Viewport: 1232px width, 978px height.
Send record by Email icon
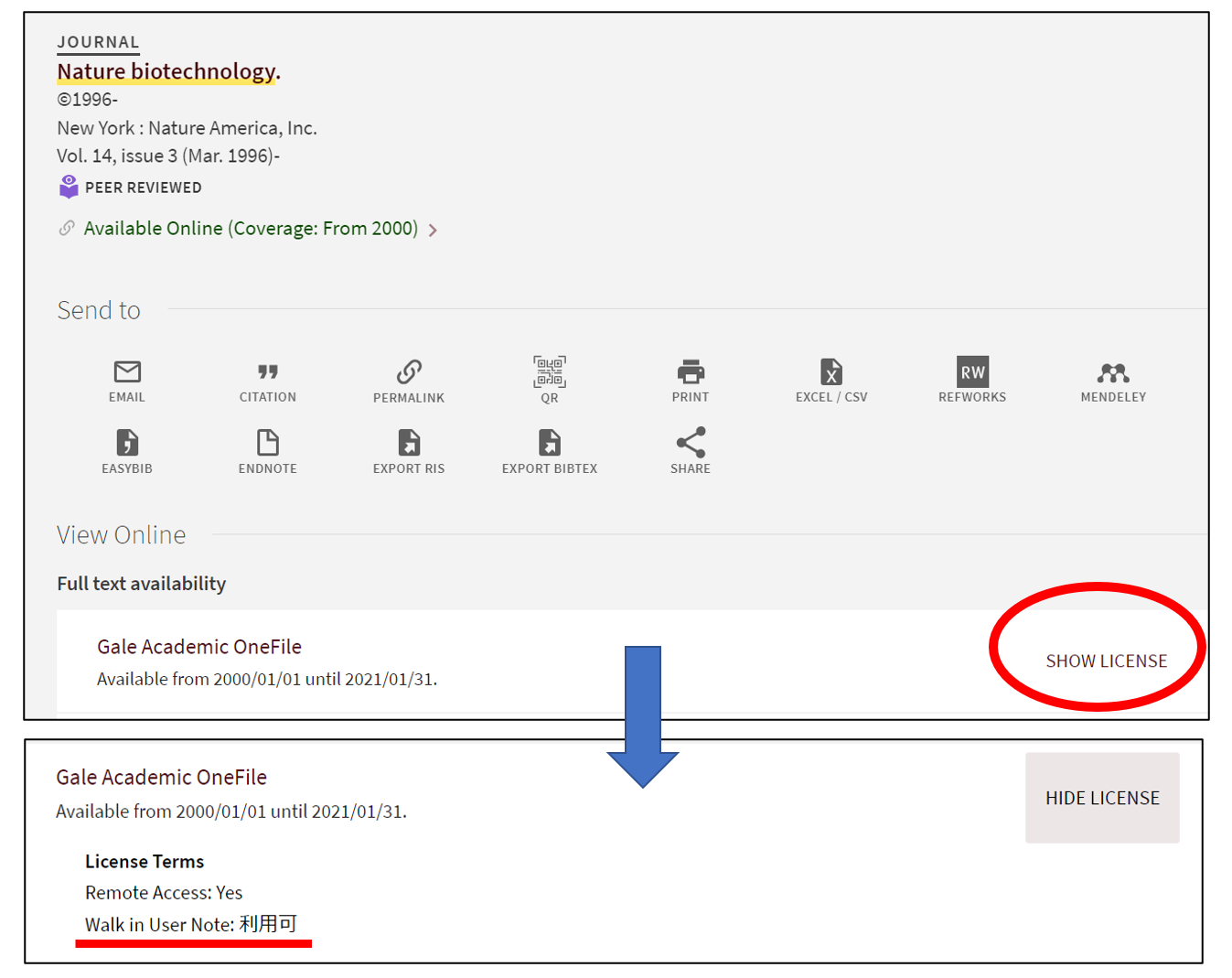[x=127, y=371]
